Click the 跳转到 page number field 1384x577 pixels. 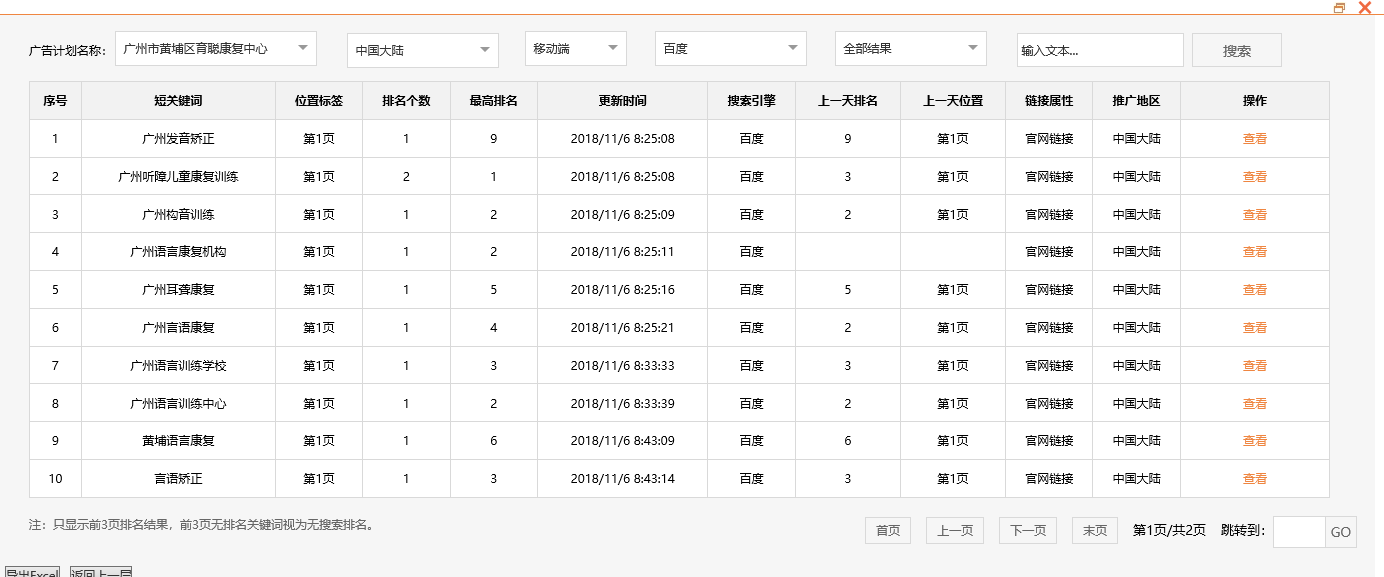click(1298, 532)
